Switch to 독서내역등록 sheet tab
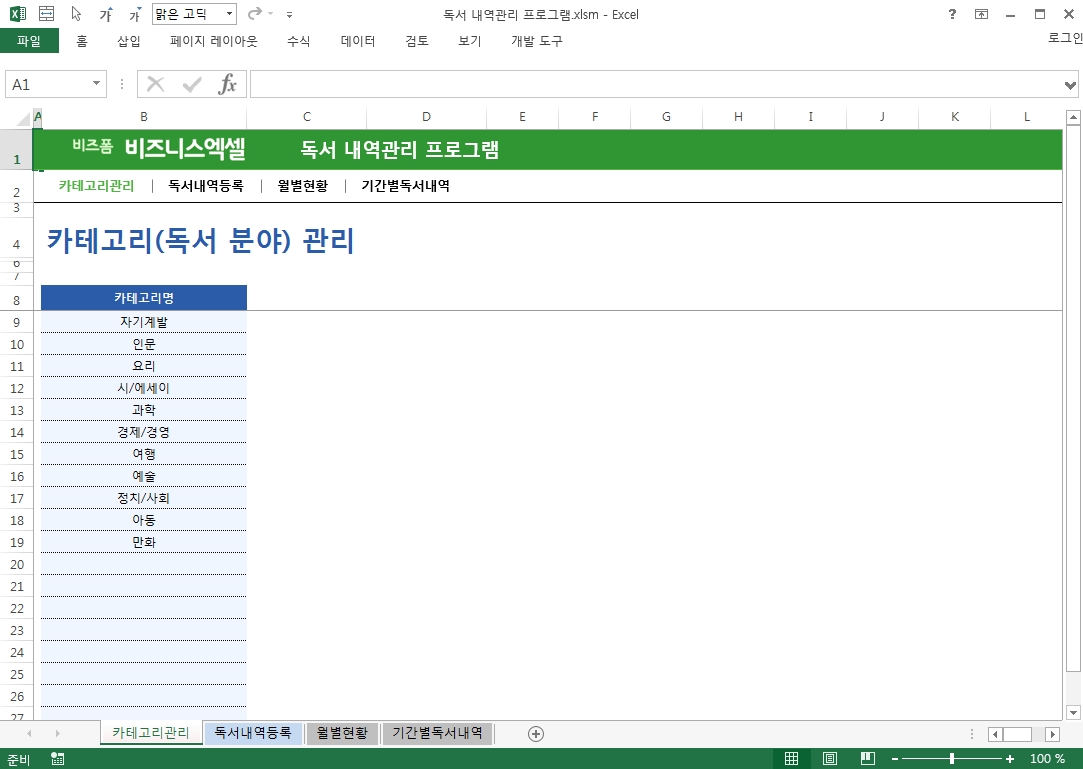Screen dimensions: 1083x769 (253, 732)
